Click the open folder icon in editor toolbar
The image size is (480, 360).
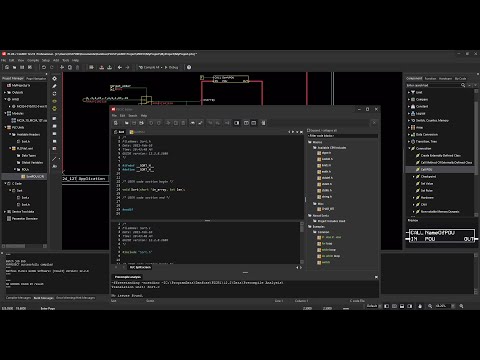(127, 123)
